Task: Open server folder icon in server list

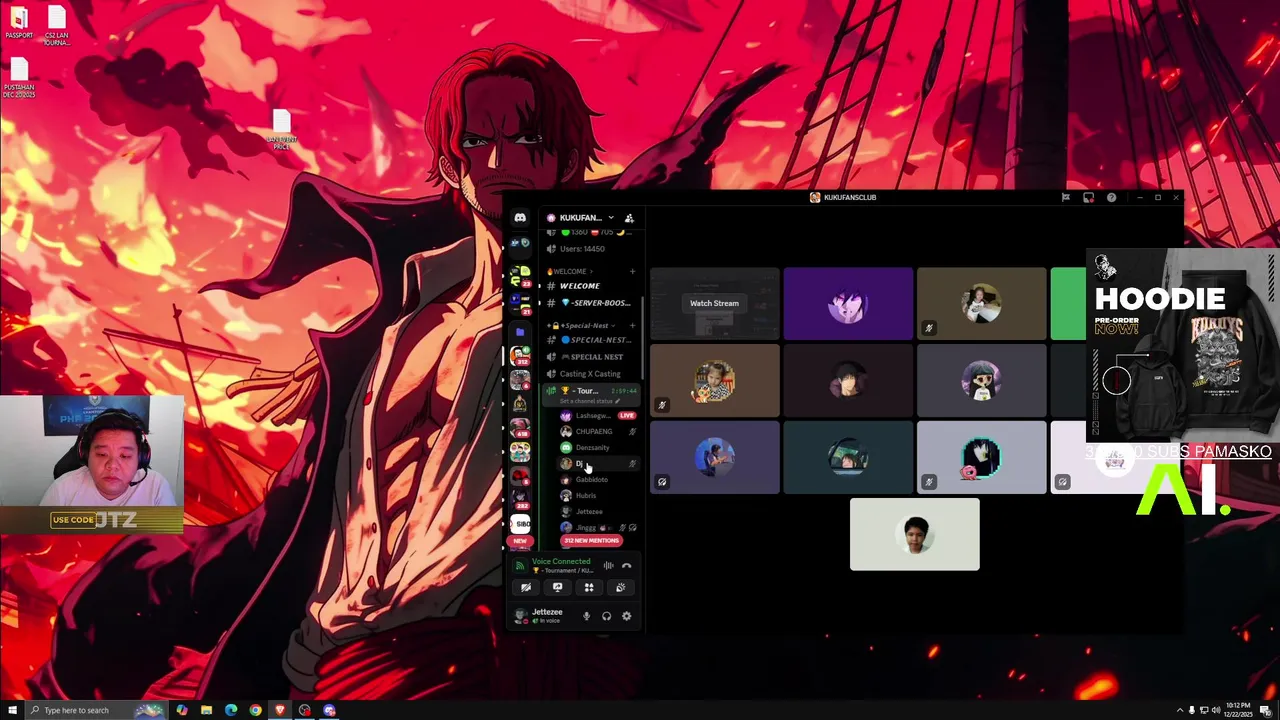Action: pos(520,332)
